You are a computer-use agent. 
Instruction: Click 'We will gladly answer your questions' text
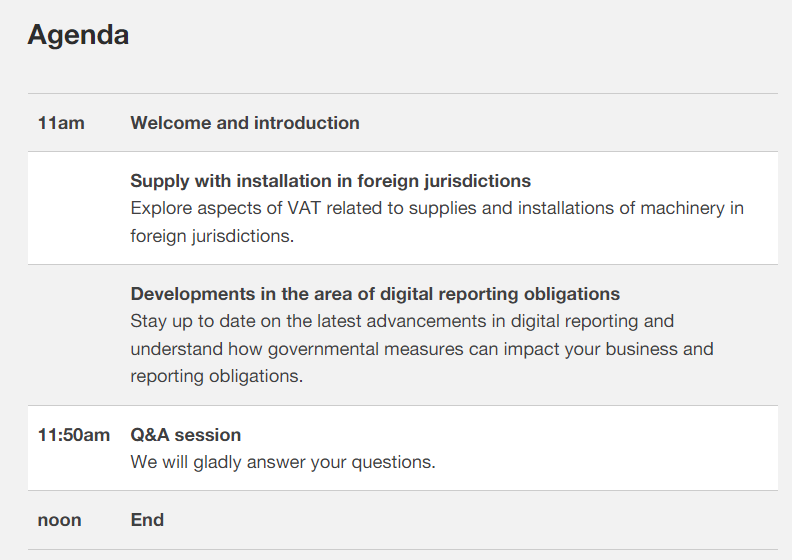point(283,462)
